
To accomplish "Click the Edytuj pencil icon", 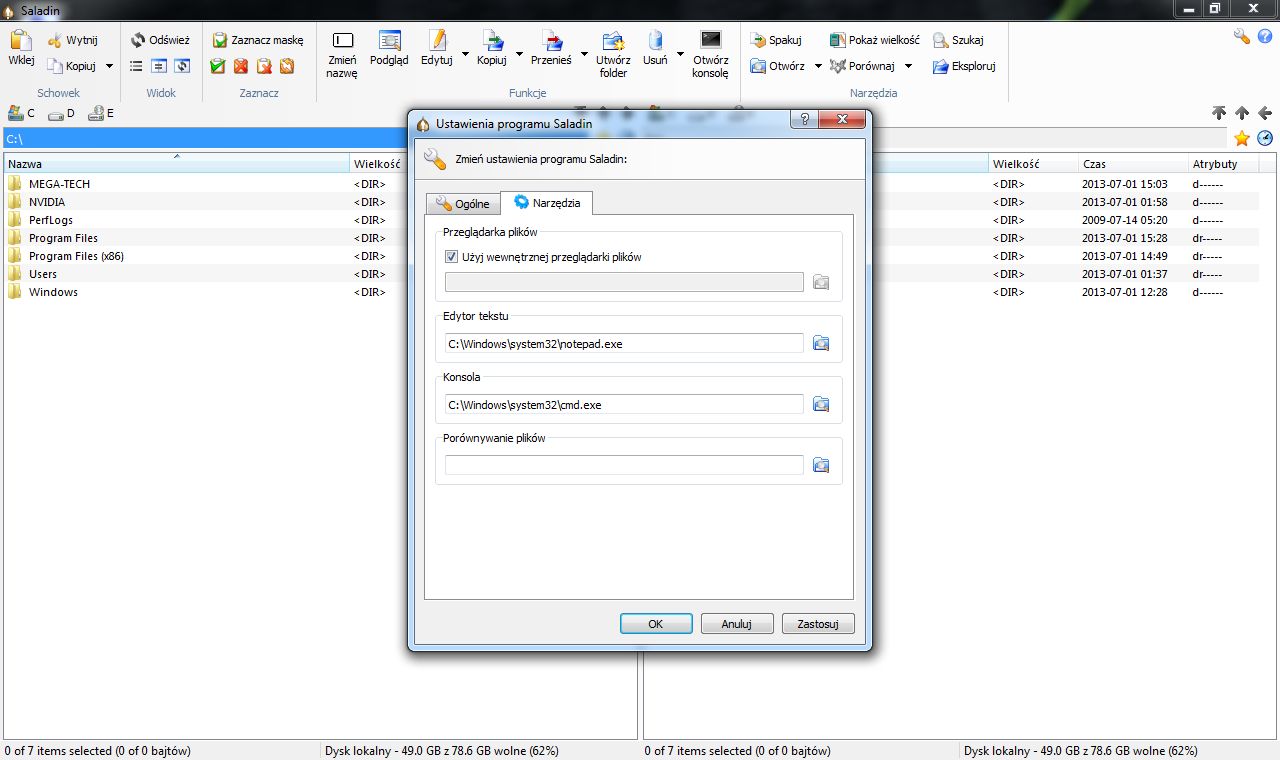I will pos(437,41).
